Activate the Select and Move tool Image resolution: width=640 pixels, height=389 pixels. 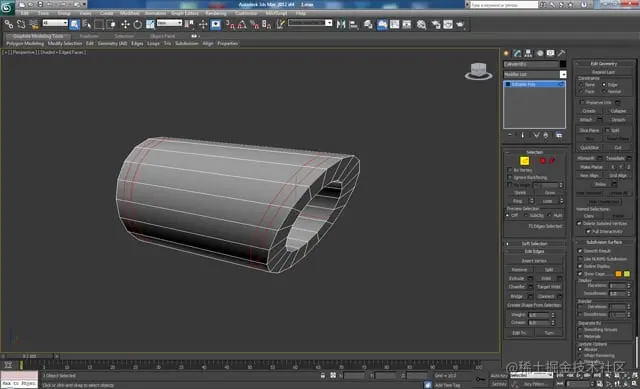[x=125, y=24]
